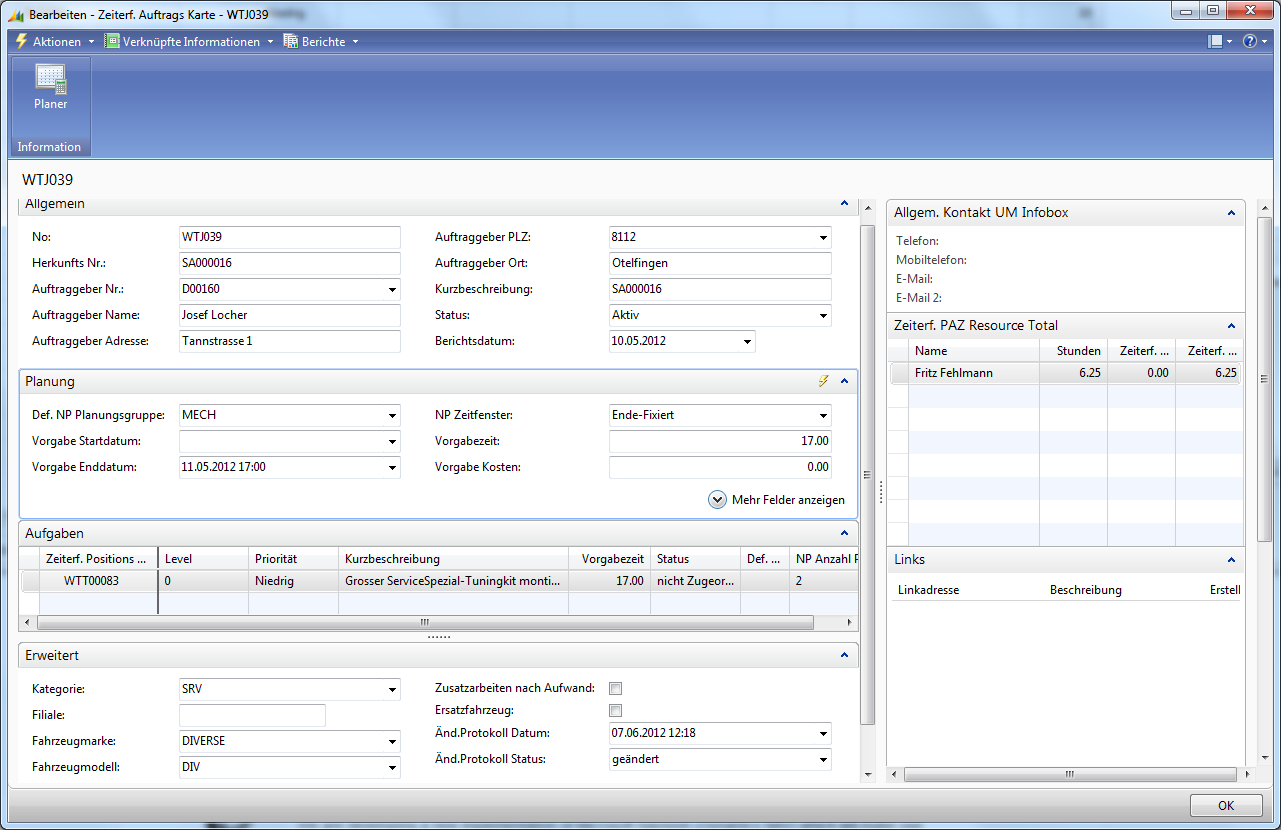Screen dimensions: 1281x830
Task: Click the Verknüpfte Informationen icon
Action: tap(112, 41)
